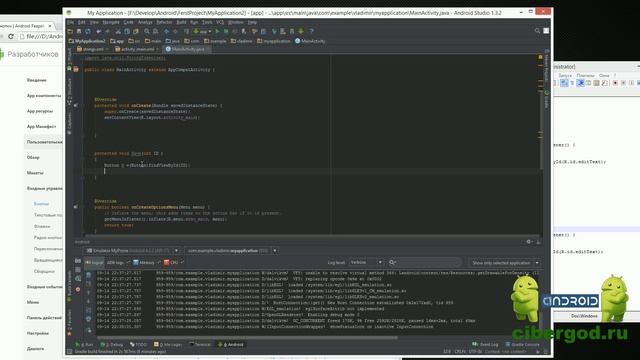Click the Make Project toolbar icon
Screen dimensions: 640x360
(x=187, y=31)
